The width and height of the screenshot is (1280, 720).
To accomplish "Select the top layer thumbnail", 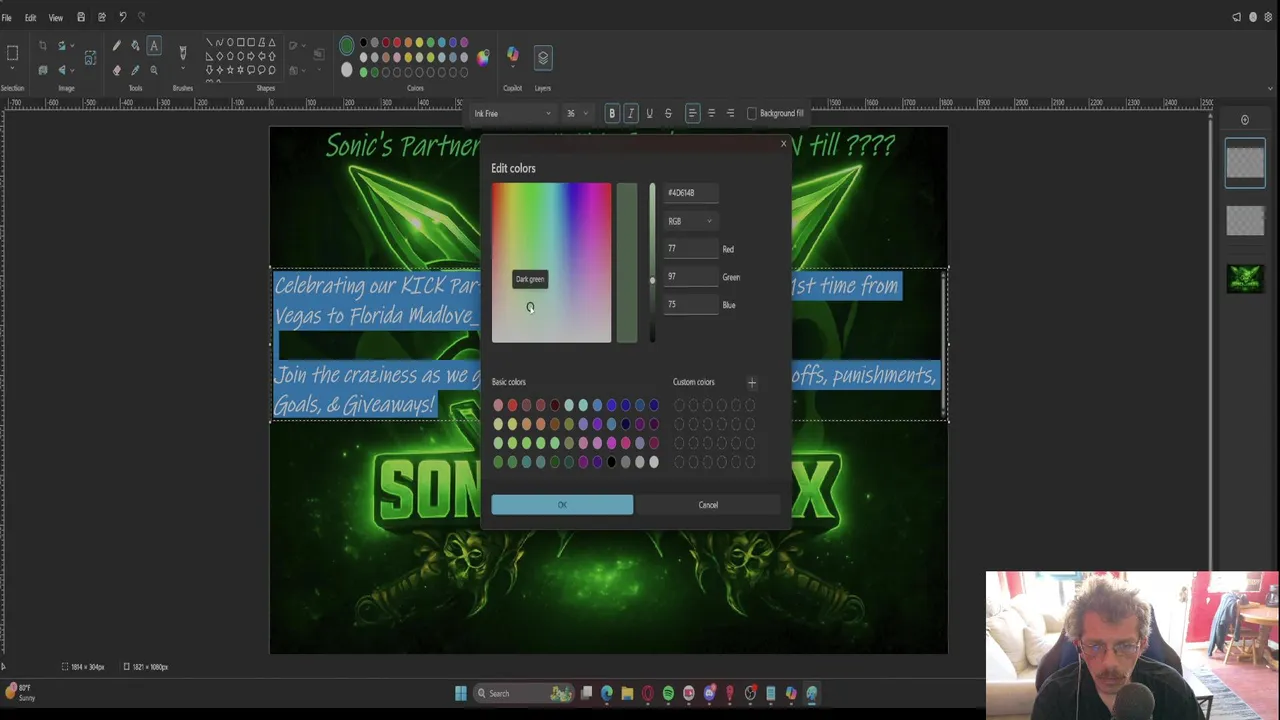I will [x=1245, y=163].
